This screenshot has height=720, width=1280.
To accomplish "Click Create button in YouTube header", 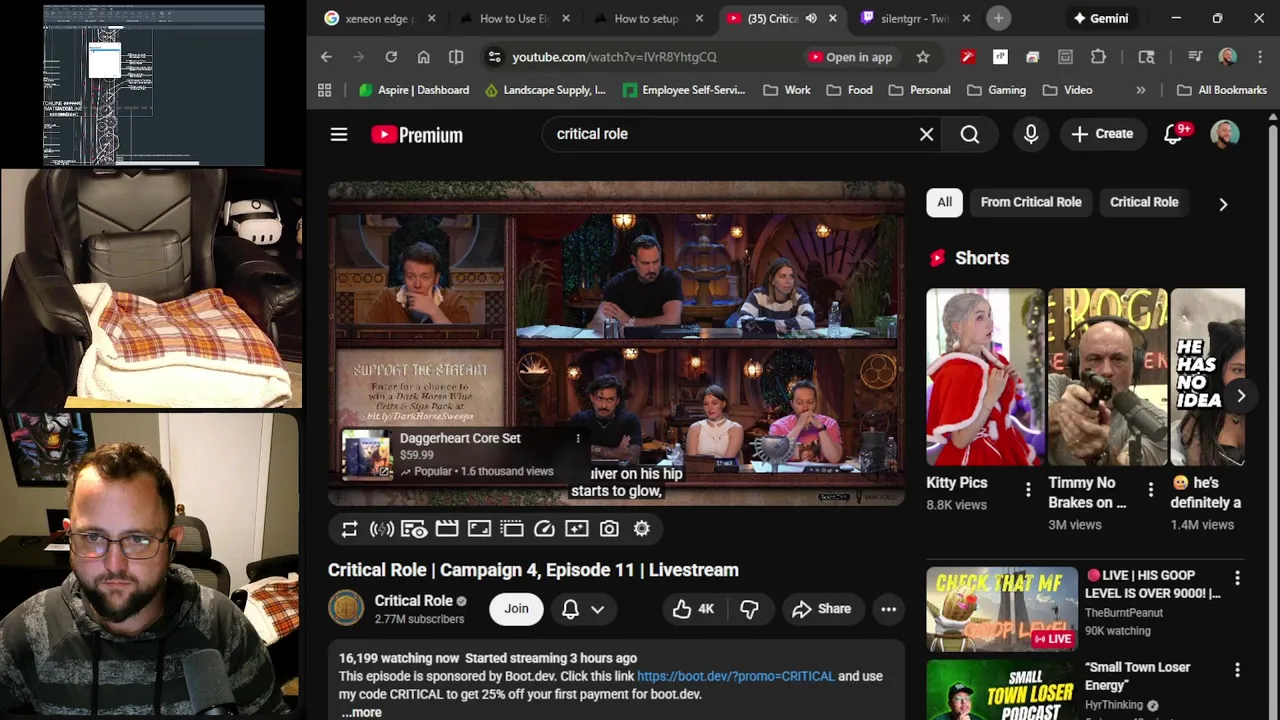I will click(x=1102, y=134).
